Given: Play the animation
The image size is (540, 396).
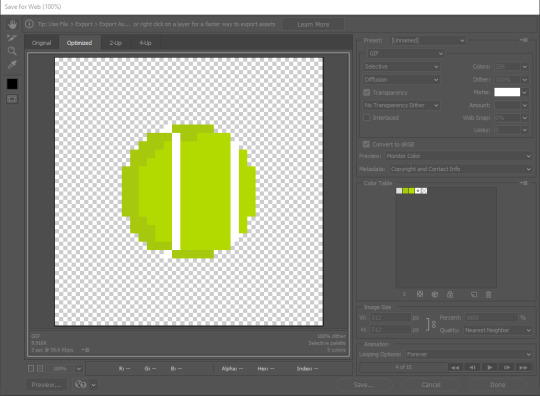Looking at the screenshot, I should pyautogui.click(x=489, y=367).
